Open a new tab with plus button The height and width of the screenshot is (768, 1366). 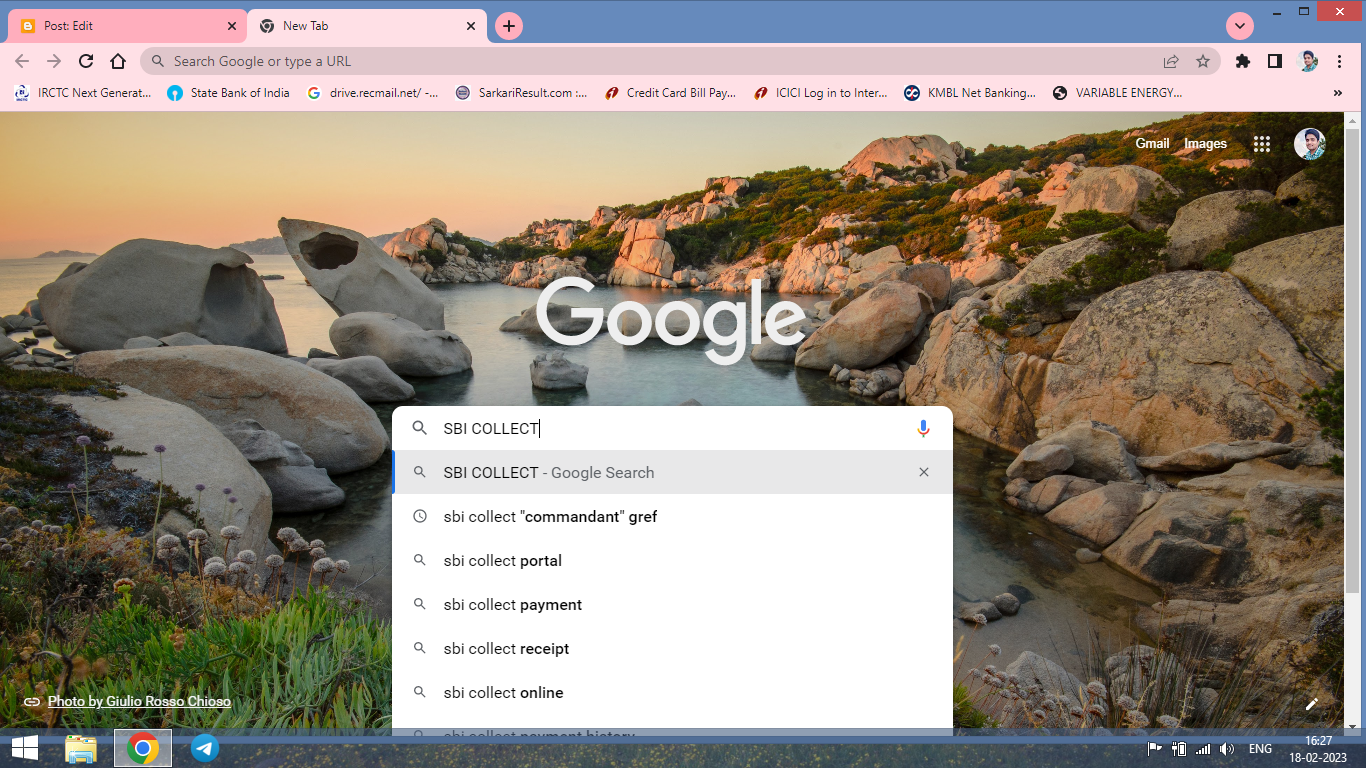[x=509, y=26]
